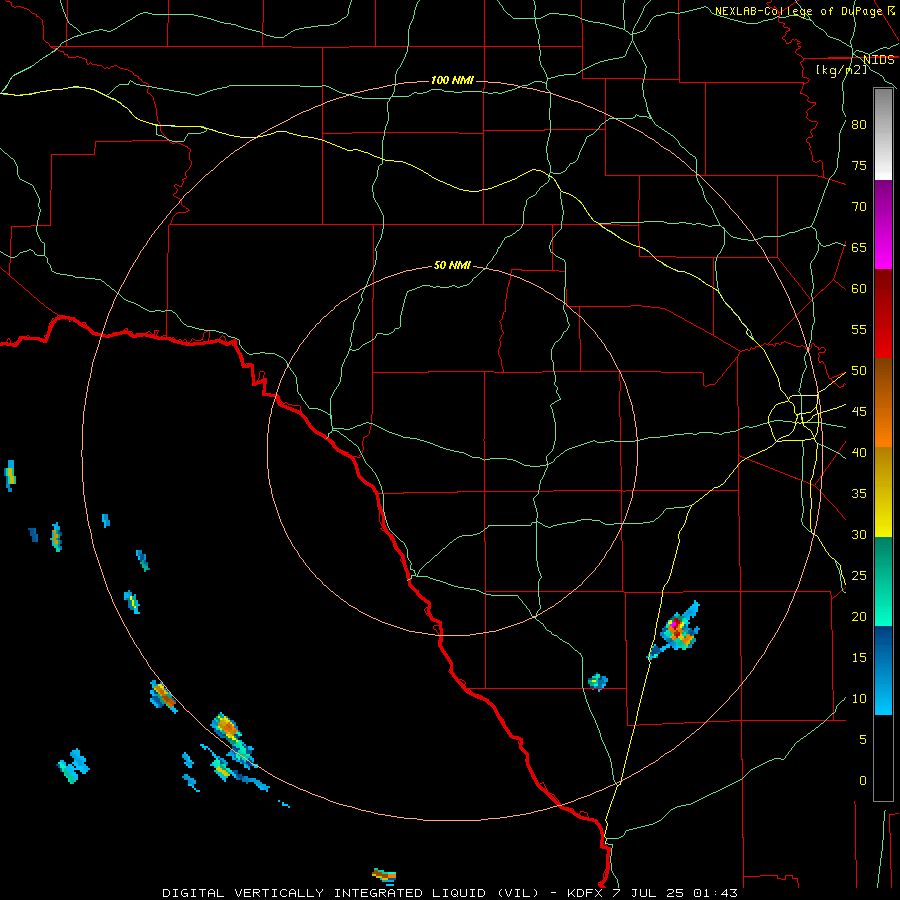
Task: Select the 50 NMI range ring label
Action: point(452,265)
